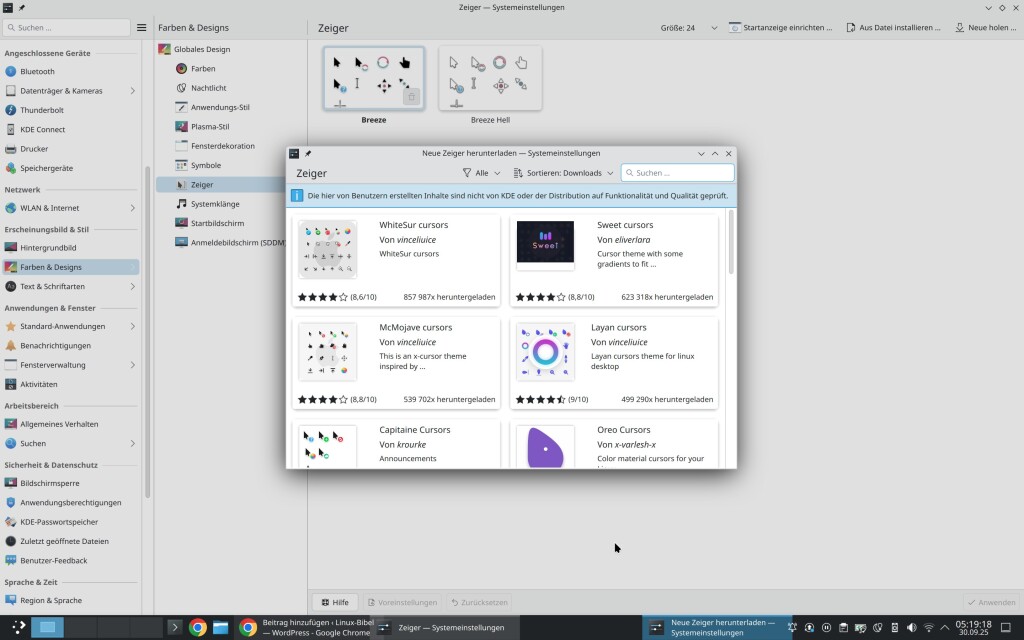The width and height of the screenshot is (1024, 640).
Task: Click Startanzeige einrichten button
Action: (x=781, y=27)
